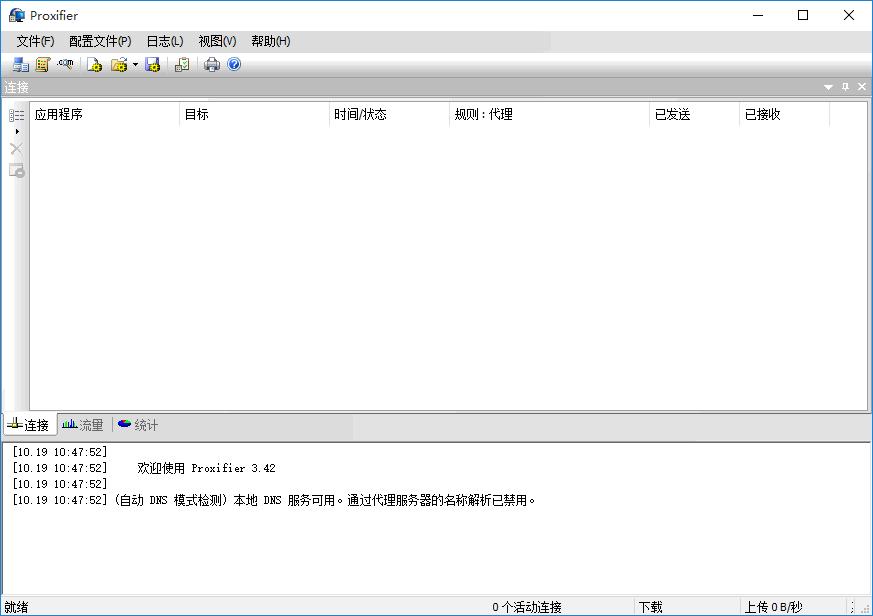873x616 pixels.
Task: Click the window-with-minus icon in side strip
Action: click(x=17, y=170)
